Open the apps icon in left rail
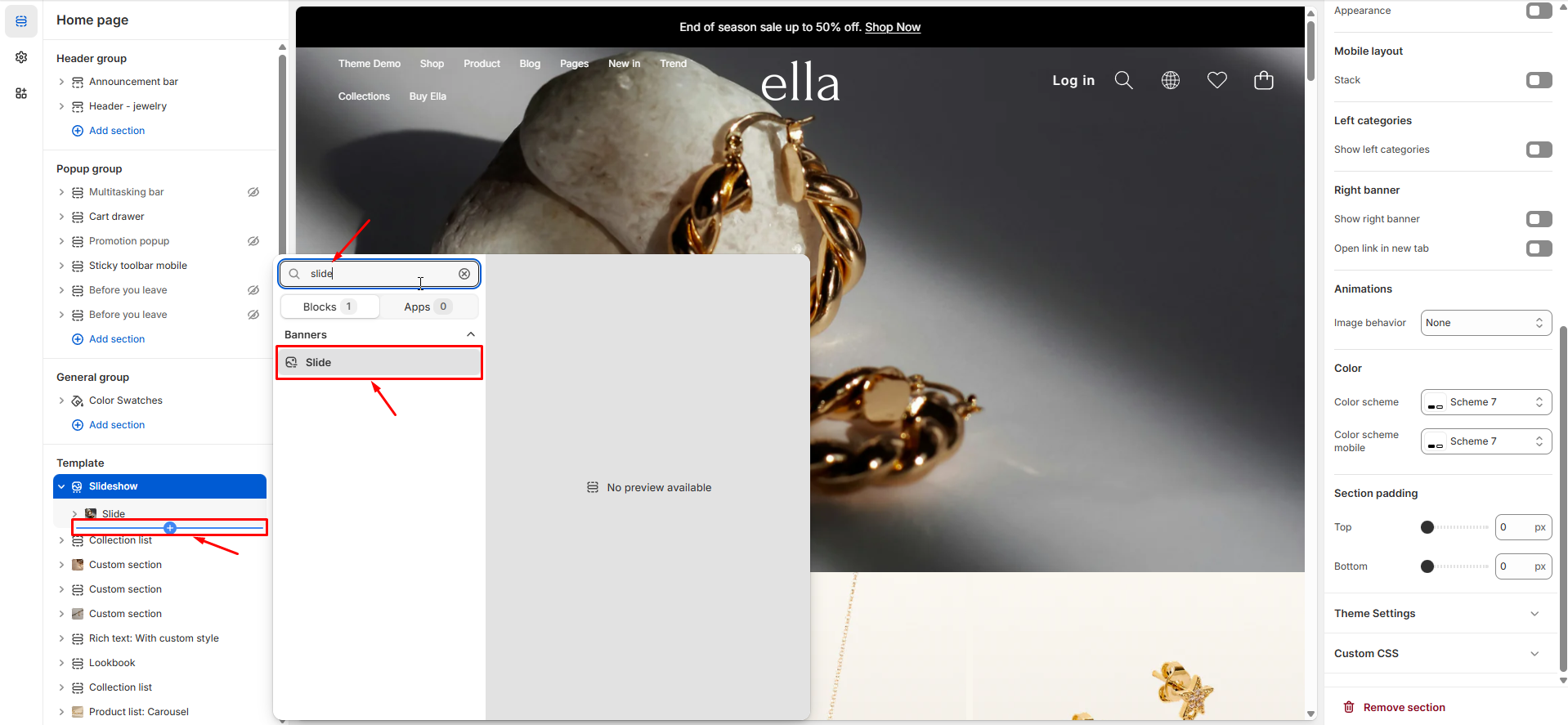The image size is (1568, 725). point(21,93)
